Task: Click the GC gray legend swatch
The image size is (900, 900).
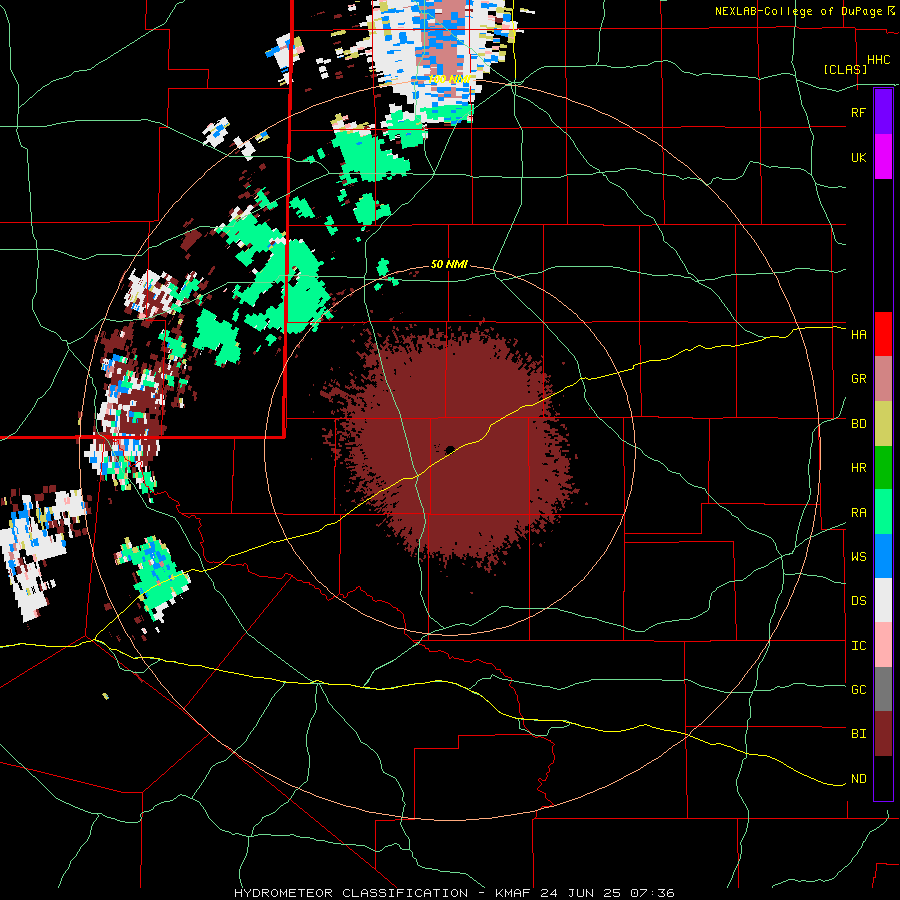Action: coord(883,689)
